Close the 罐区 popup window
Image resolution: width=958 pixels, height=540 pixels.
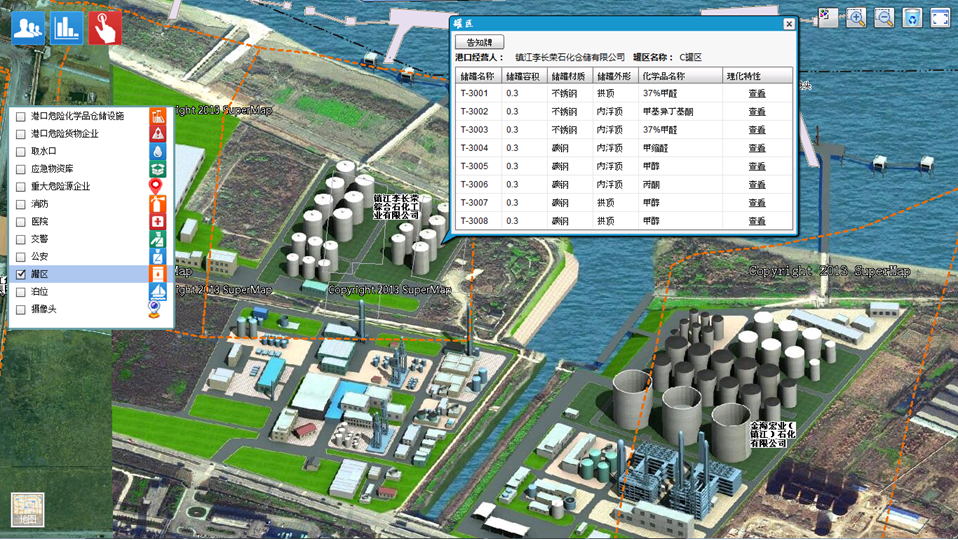tap(788, 24)
